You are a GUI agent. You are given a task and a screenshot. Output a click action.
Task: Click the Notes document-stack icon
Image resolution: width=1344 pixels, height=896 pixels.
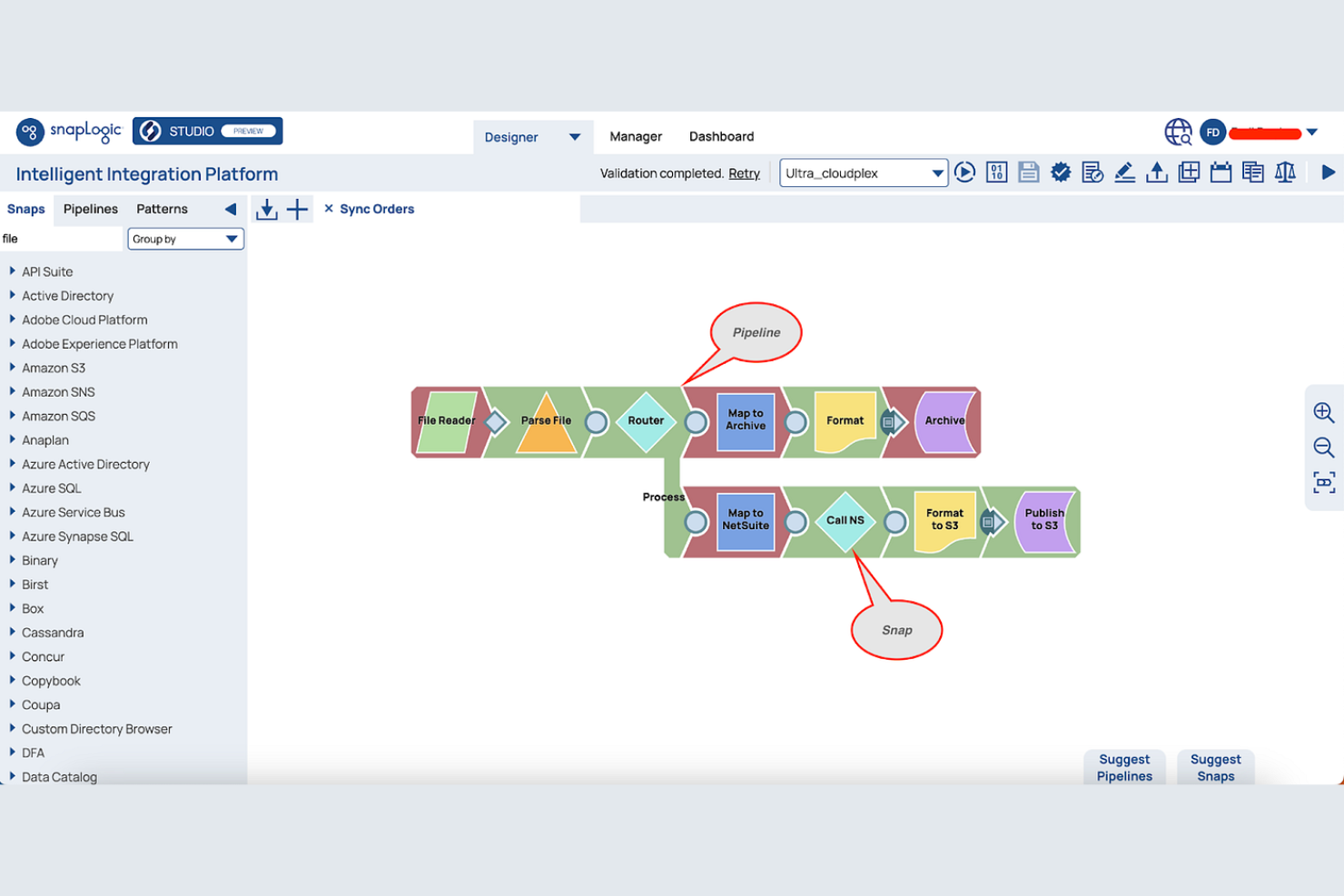pos(1253,172)
